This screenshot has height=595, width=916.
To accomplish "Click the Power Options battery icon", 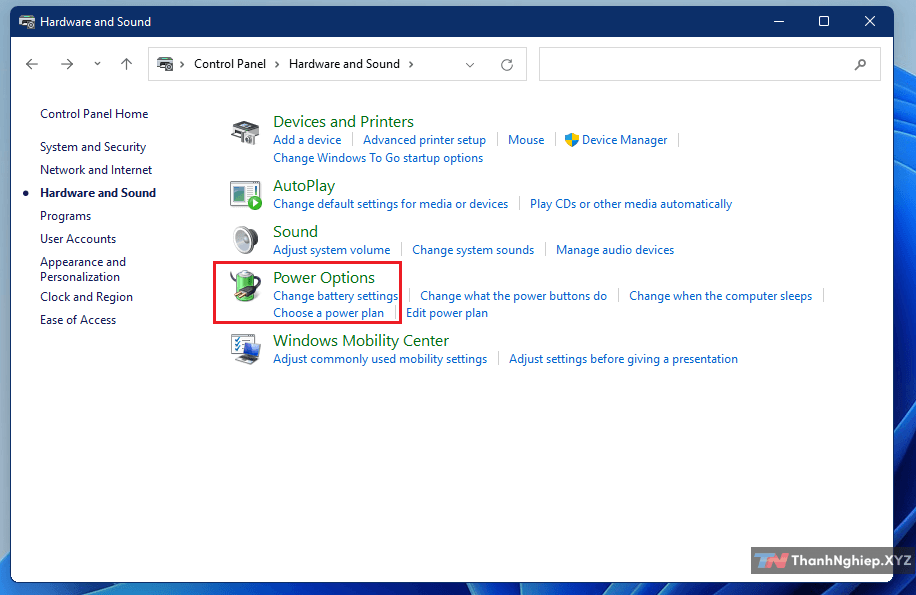I will coord(245,286).
